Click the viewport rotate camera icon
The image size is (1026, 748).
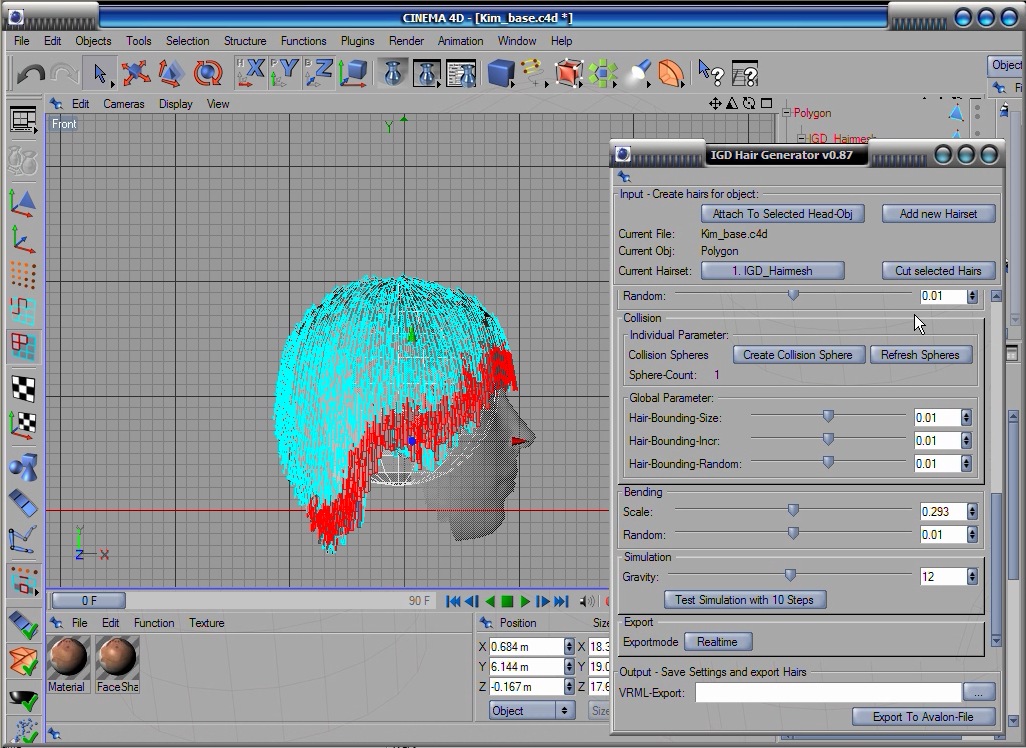click(749, 103)
